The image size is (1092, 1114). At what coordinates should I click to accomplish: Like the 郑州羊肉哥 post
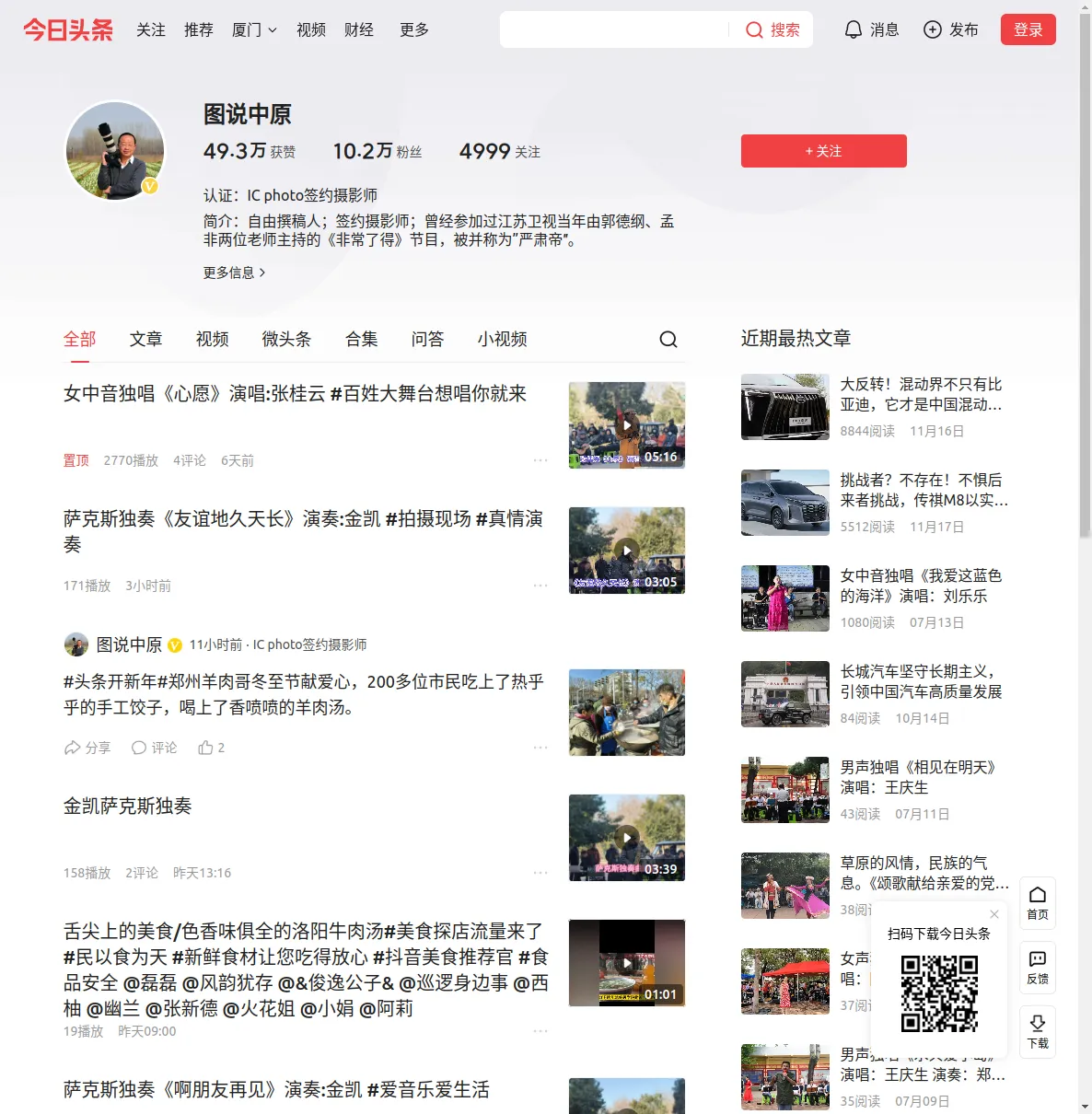pos(211,748)
